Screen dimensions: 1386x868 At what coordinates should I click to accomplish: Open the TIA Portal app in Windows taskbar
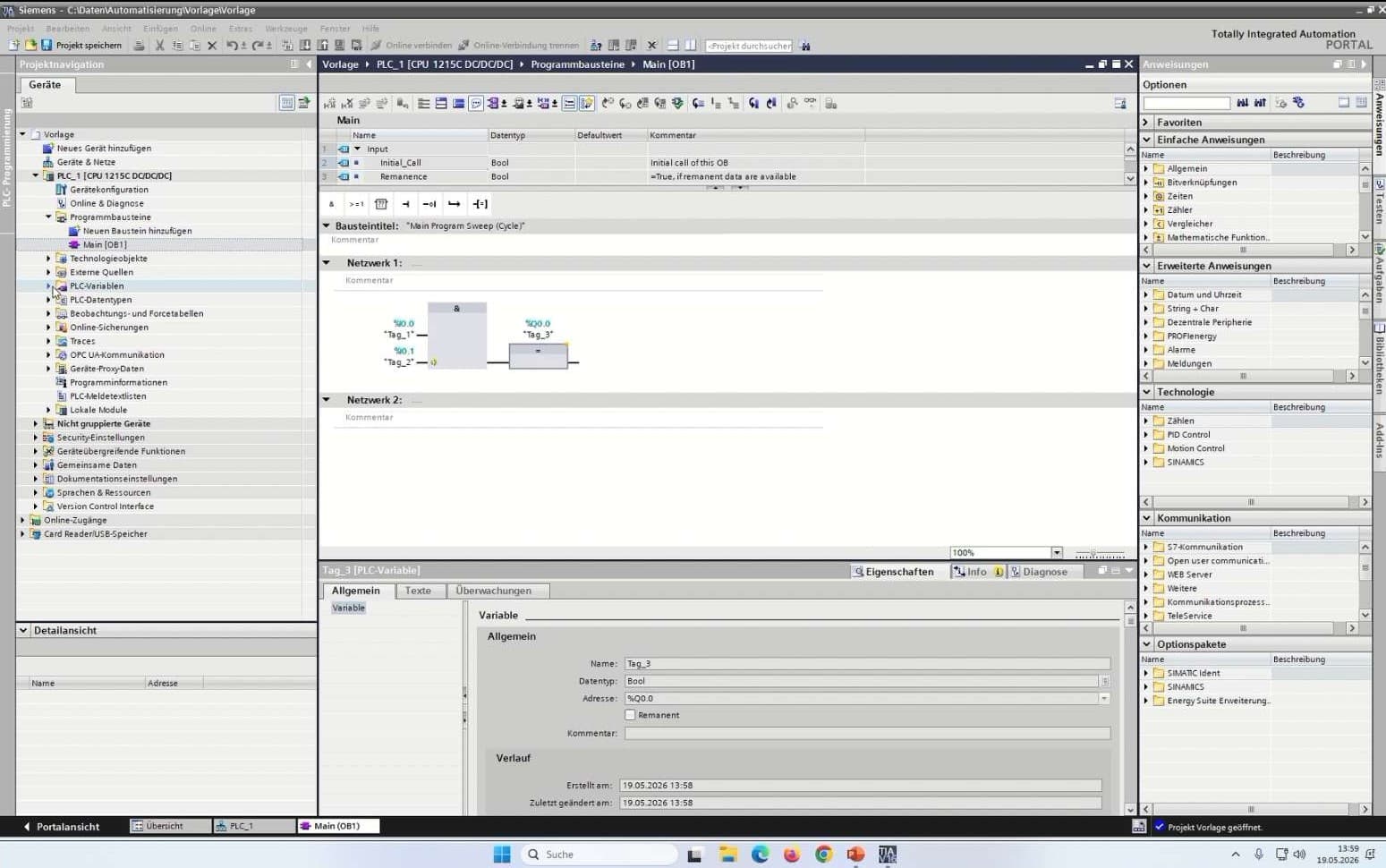pos(887,855)
